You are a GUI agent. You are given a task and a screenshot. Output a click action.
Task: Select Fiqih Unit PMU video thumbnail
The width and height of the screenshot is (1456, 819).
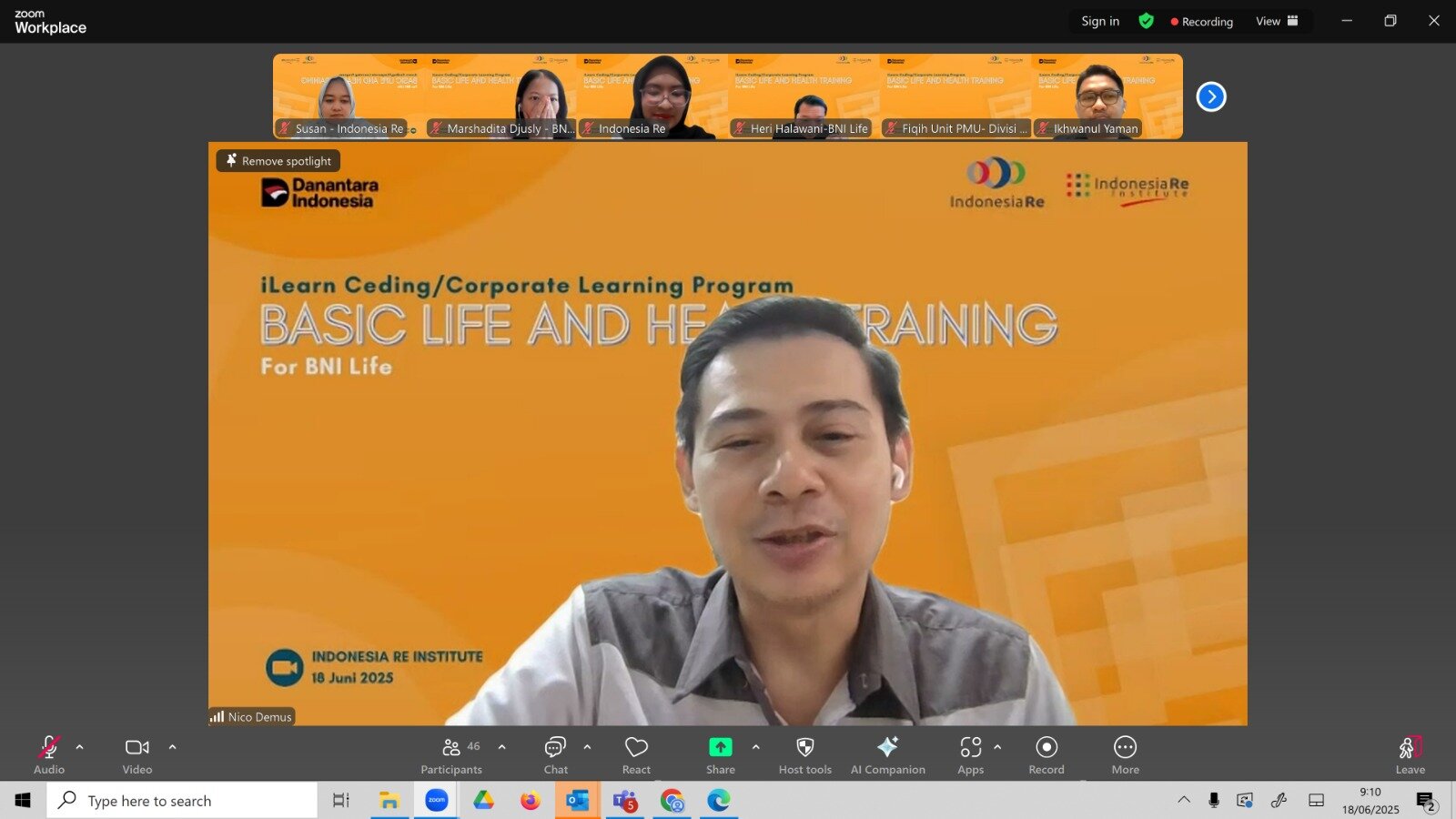pyautogui.click(x=955, y=96)
